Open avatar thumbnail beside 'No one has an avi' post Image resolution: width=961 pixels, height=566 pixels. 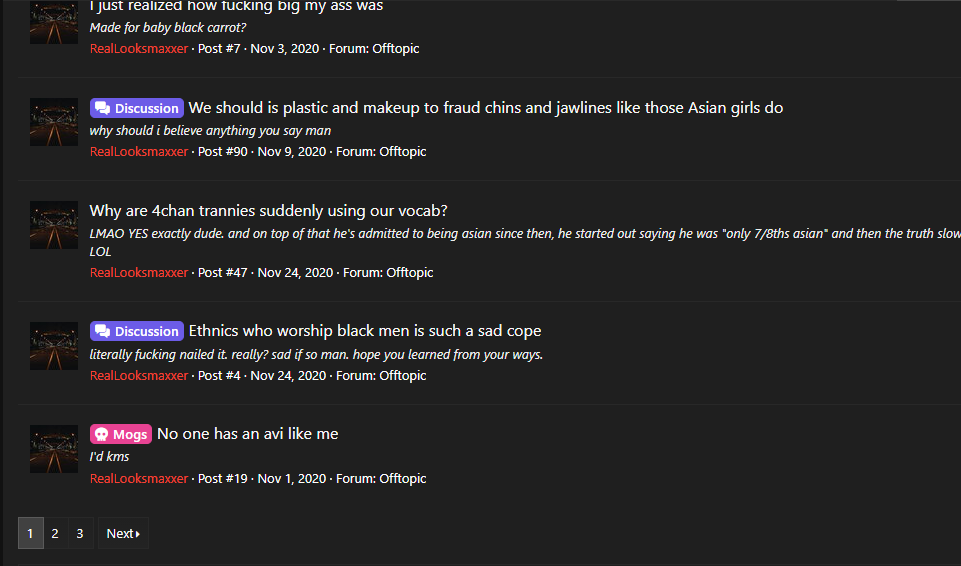(54, 448)
